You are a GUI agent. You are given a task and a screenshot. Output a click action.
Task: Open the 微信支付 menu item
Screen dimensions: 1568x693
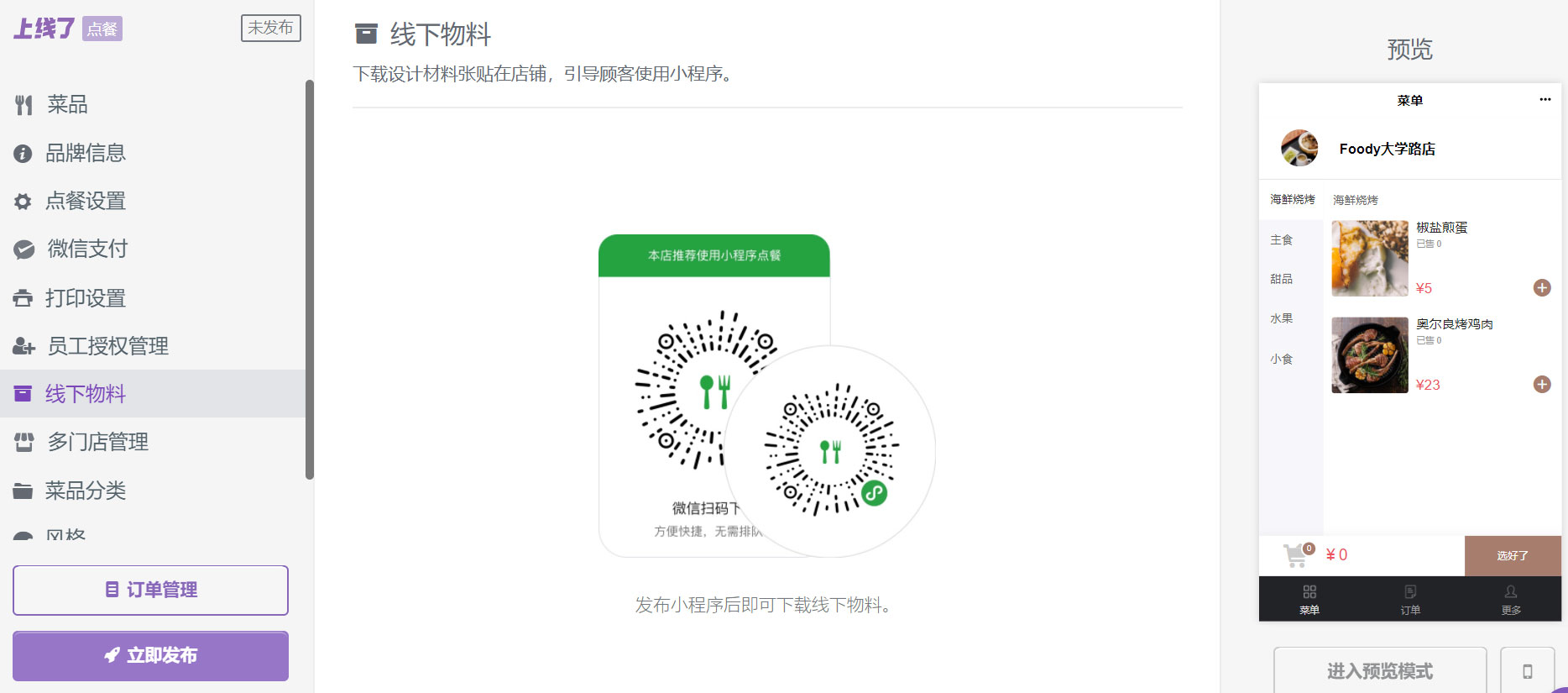point(87,249)
